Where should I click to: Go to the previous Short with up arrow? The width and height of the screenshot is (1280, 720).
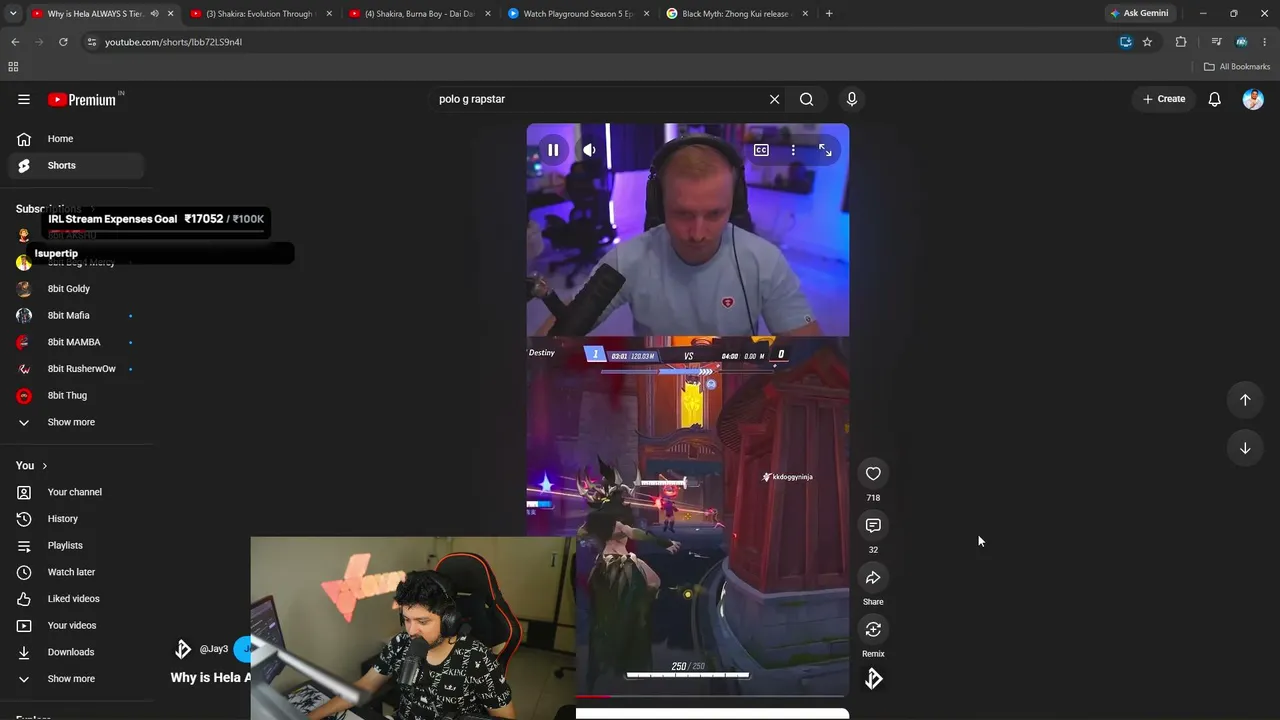1245,400
